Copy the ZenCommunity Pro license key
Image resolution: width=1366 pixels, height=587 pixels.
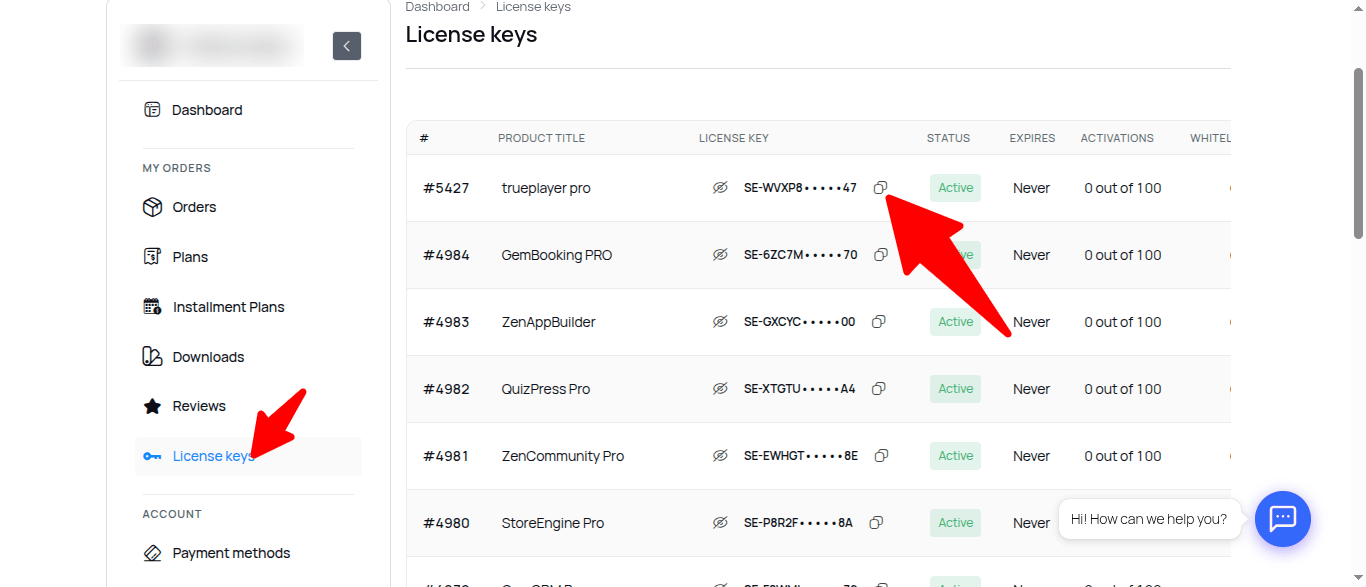[x=881, y=456]
